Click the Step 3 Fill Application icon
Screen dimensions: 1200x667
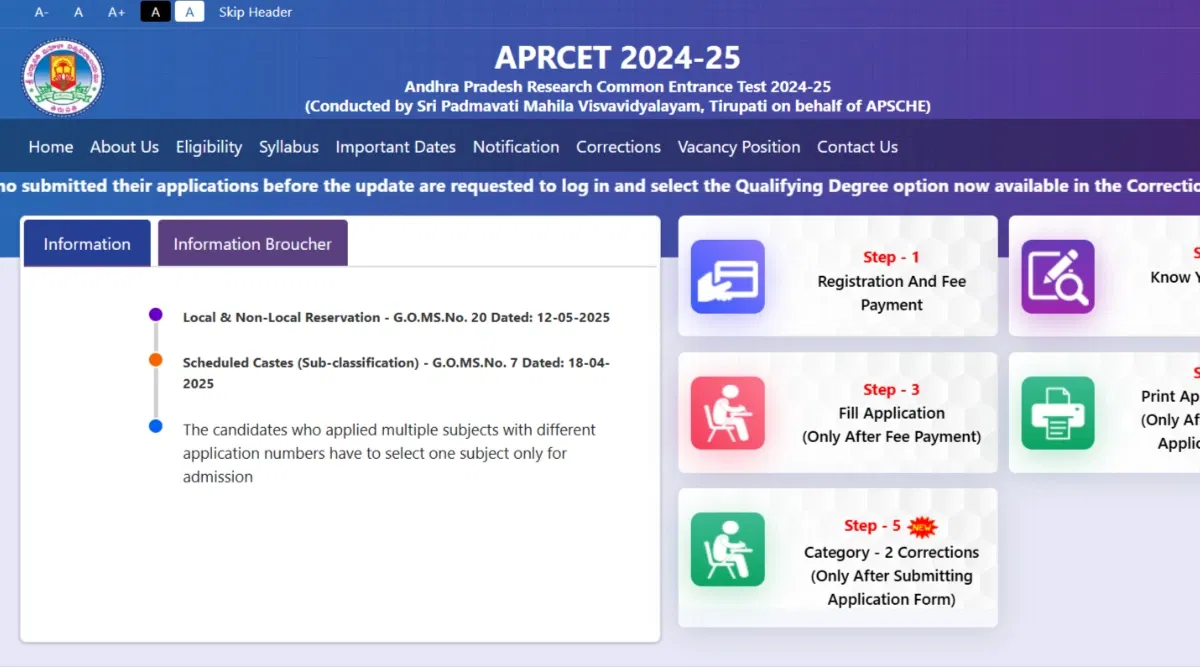coord(727,413)
